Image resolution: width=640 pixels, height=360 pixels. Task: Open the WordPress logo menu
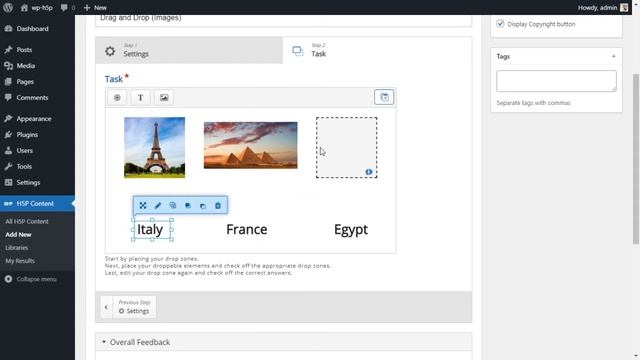click(x=8, y=7)
